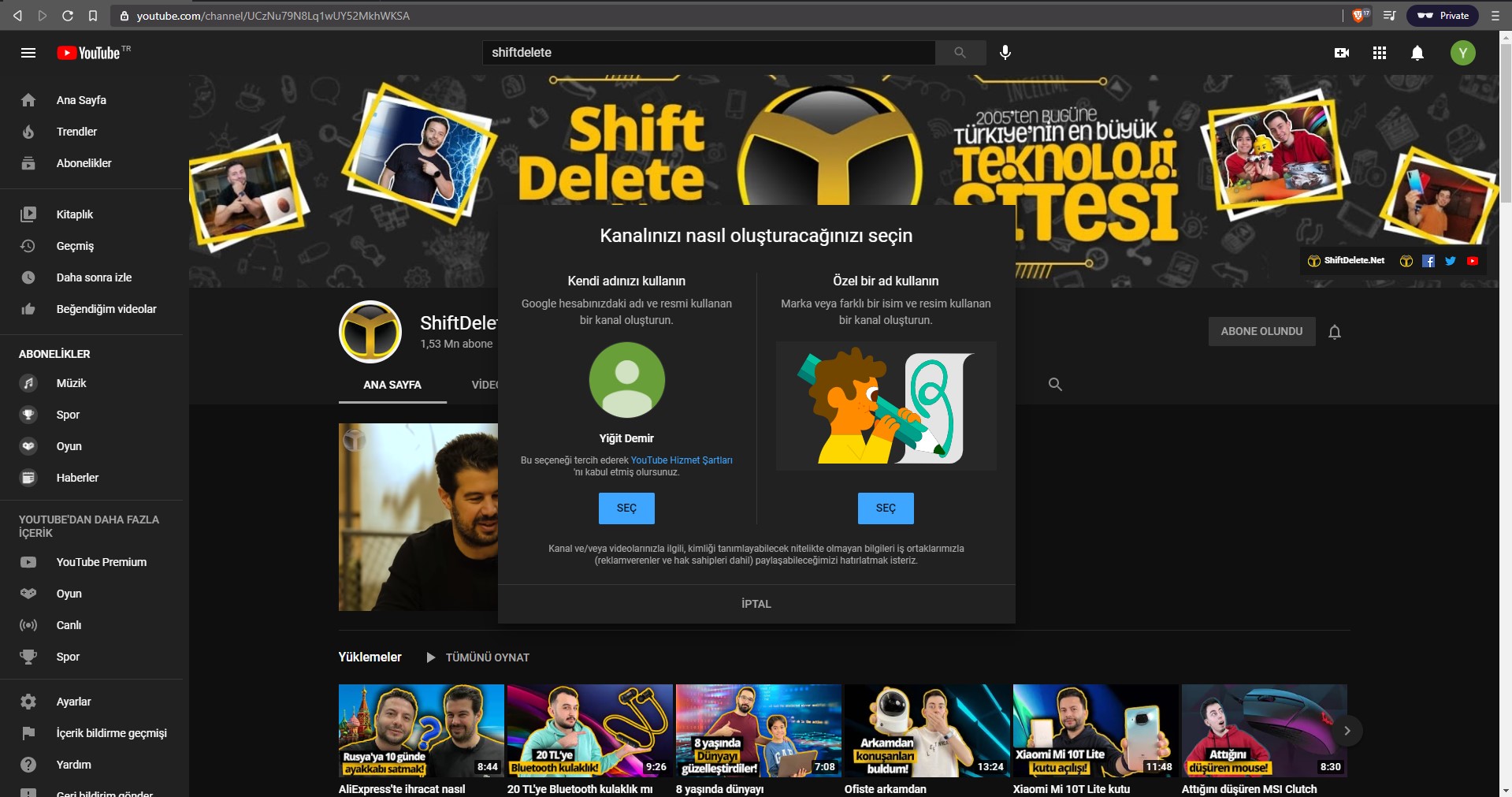Bookmark this page using address bar icon
Screen dimensions: 1512x797
[x=93, y=16]
